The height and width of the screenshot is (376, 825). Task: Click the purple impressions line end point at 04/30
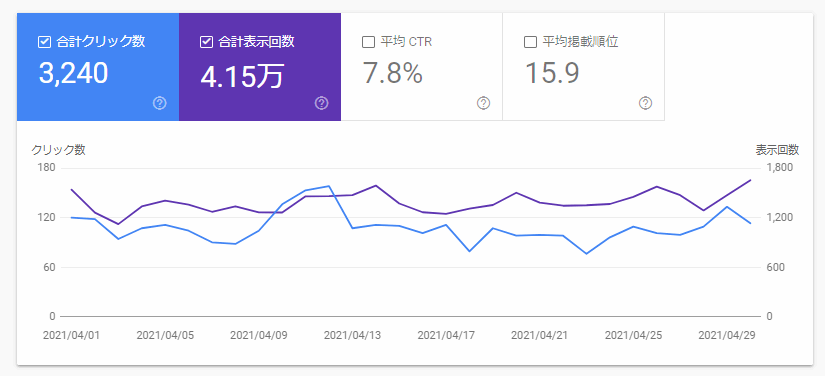point(750,180)
